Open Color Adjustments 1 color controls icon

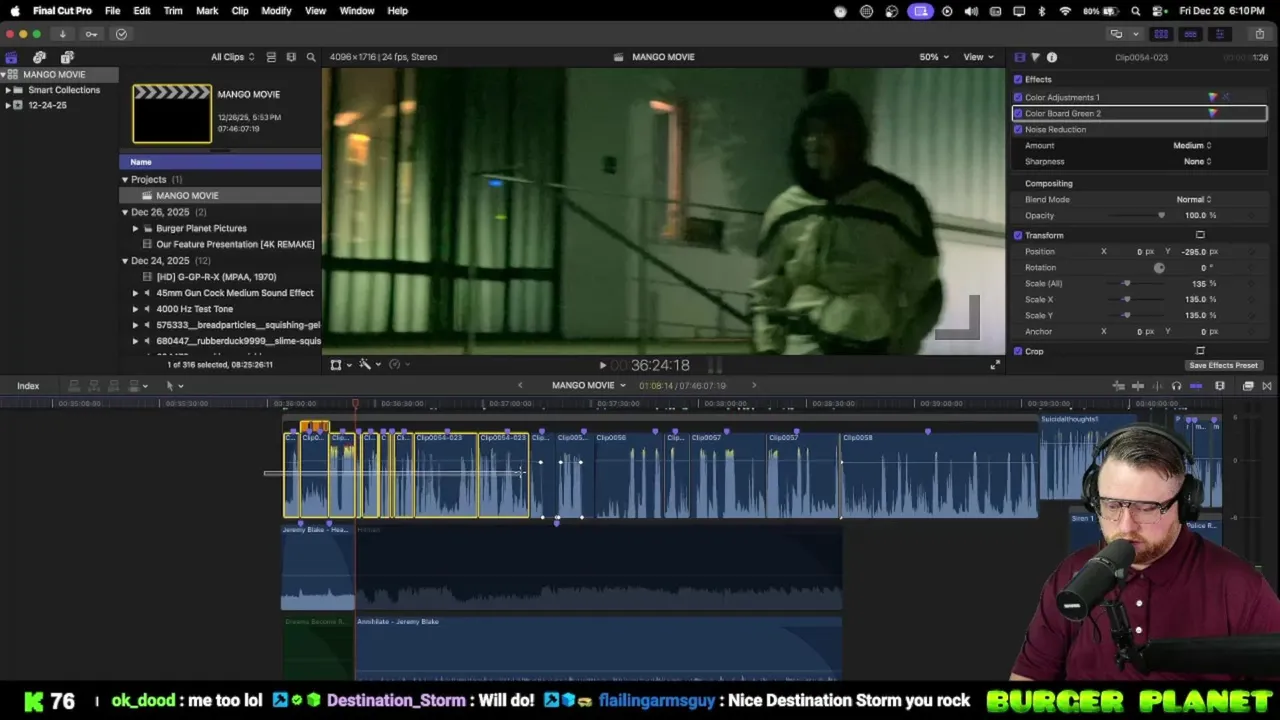(x=1213, y=97)
